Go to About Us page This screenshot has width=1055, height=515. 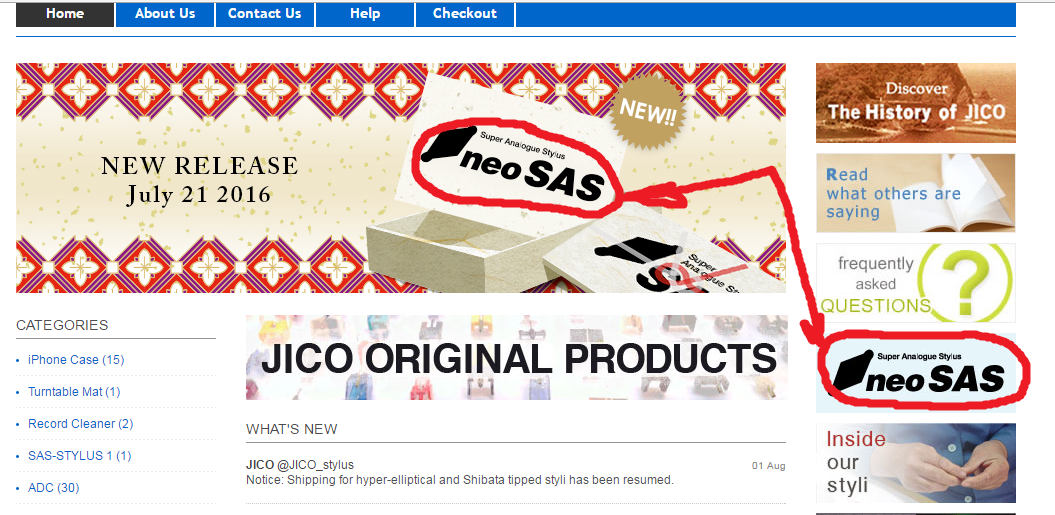tap(165, 14)
